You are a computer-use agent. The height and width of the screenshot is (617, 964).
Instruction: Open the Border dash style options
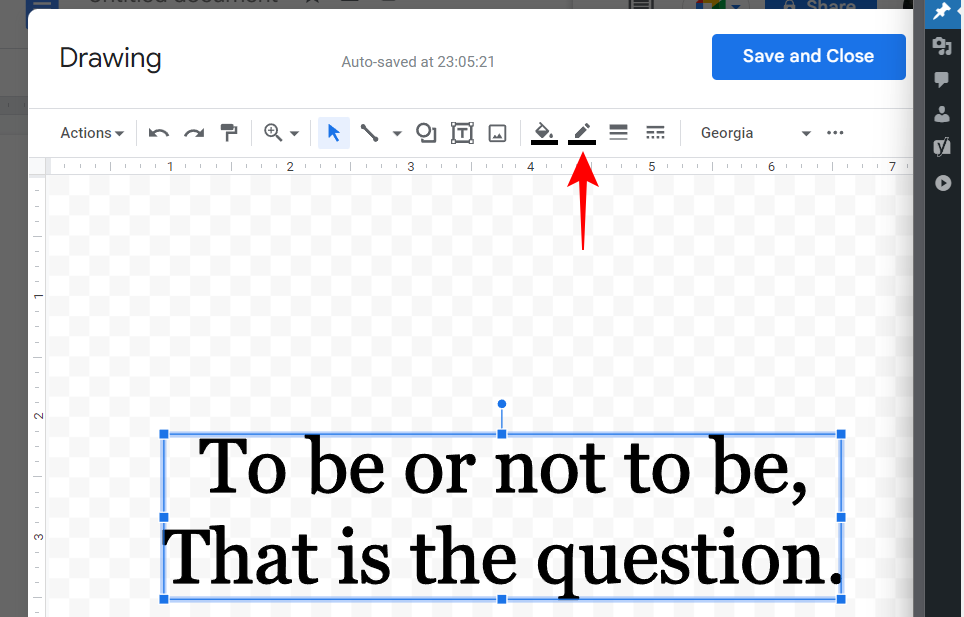[655, 133]
